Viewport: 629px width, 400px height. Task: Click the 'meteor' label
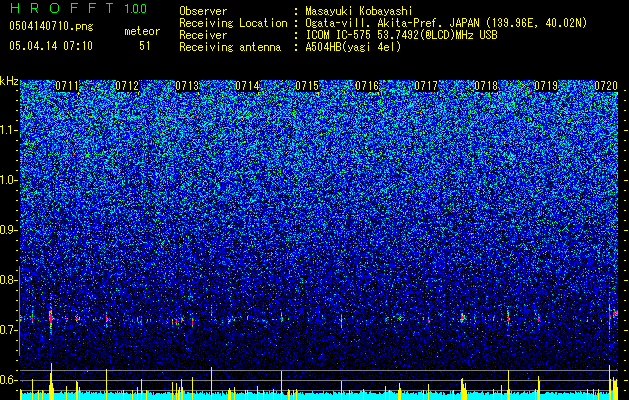point(142,31)
